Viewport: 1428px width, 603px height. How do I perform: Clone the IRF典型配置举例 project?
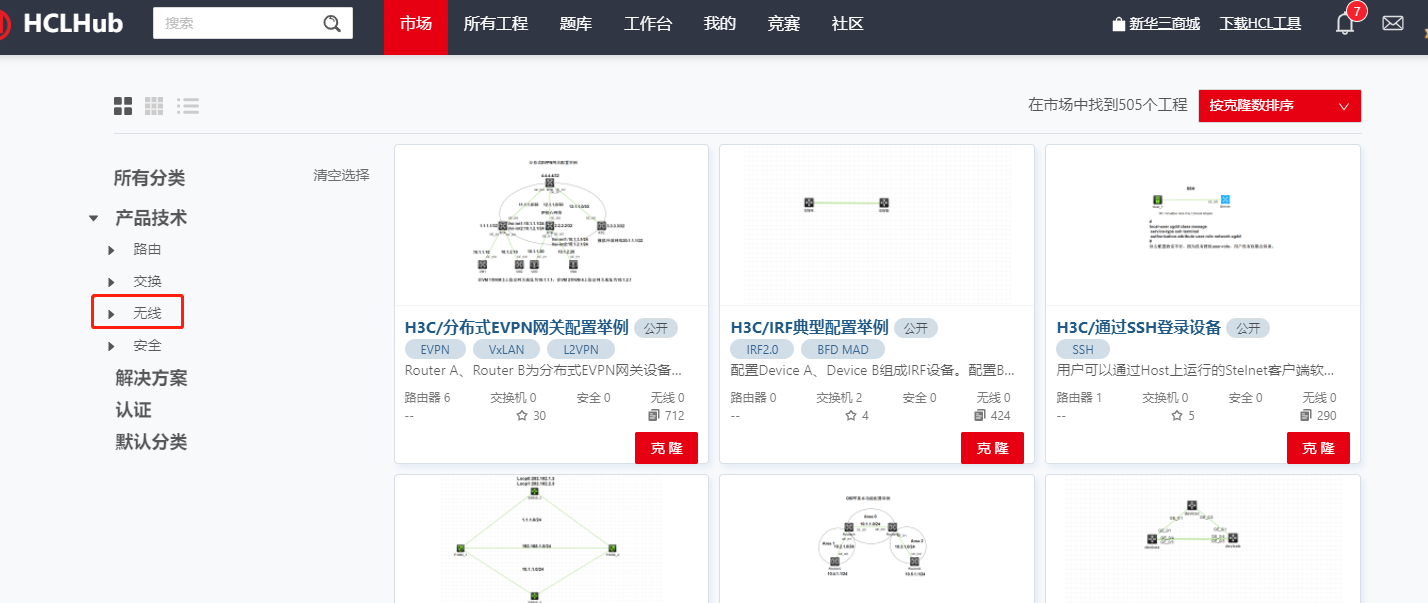point(992,448)
